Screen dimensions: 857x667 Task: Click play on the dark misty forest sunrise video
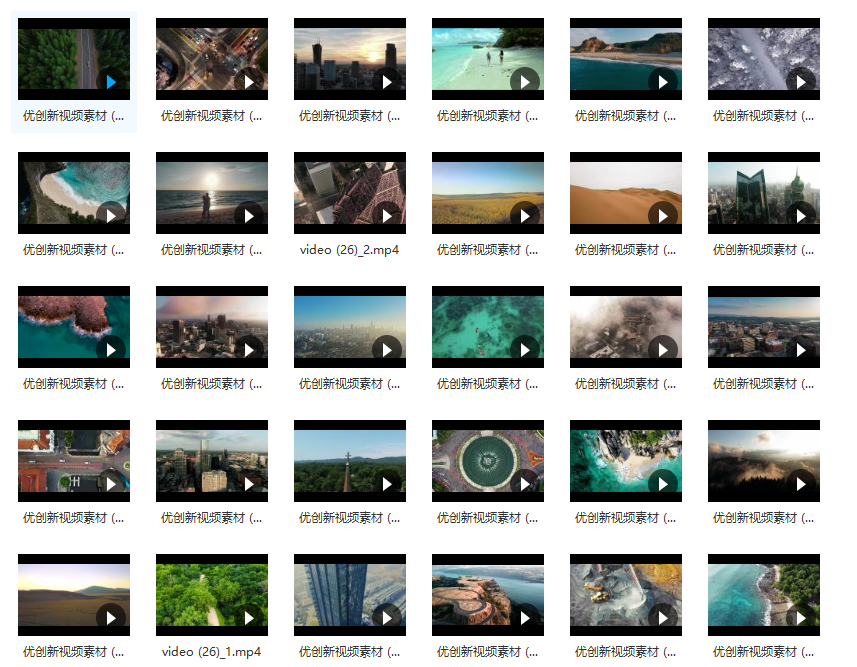point(801,484)
